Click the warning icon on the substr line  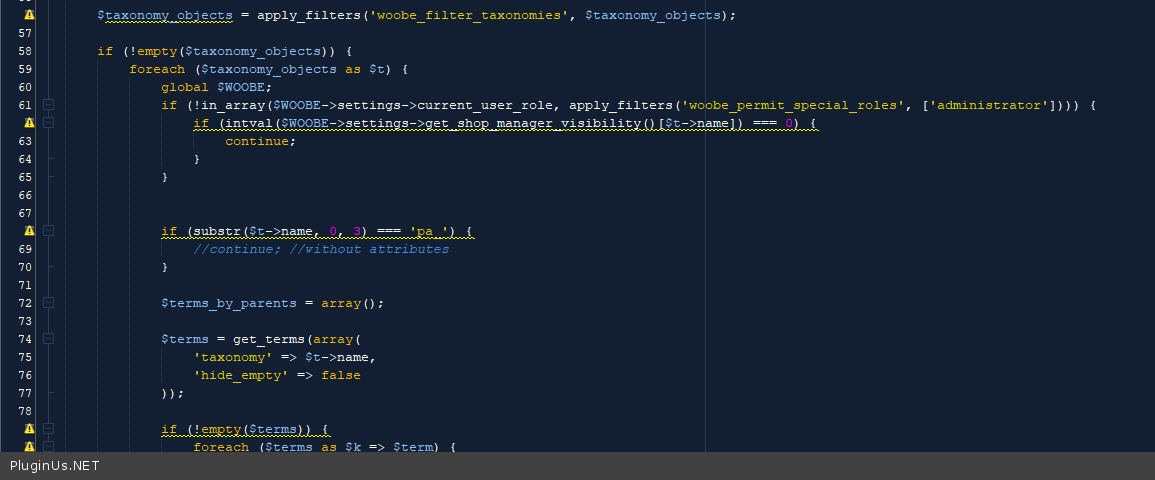28,231
